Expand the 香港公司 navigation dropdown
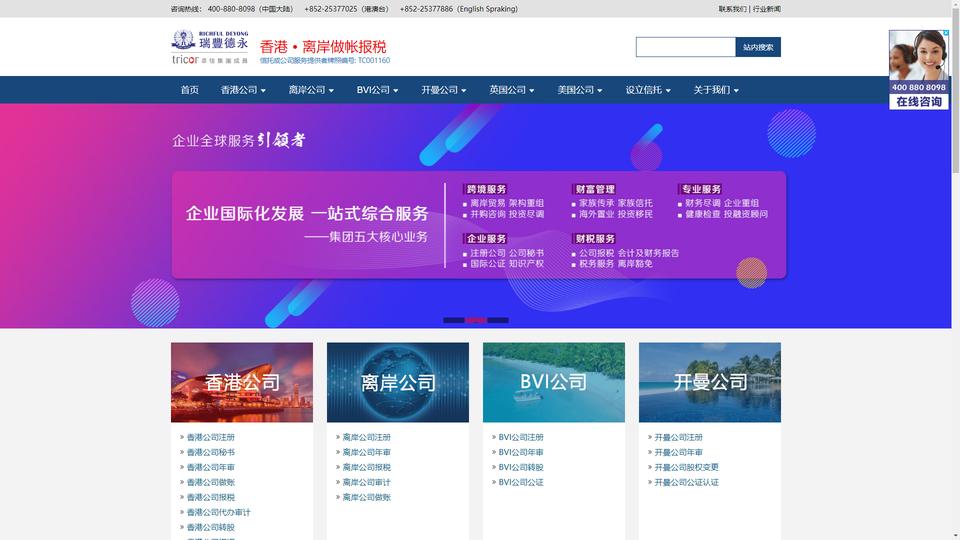The height and width of the screenshot is (540, 960). tap(243, 90)
